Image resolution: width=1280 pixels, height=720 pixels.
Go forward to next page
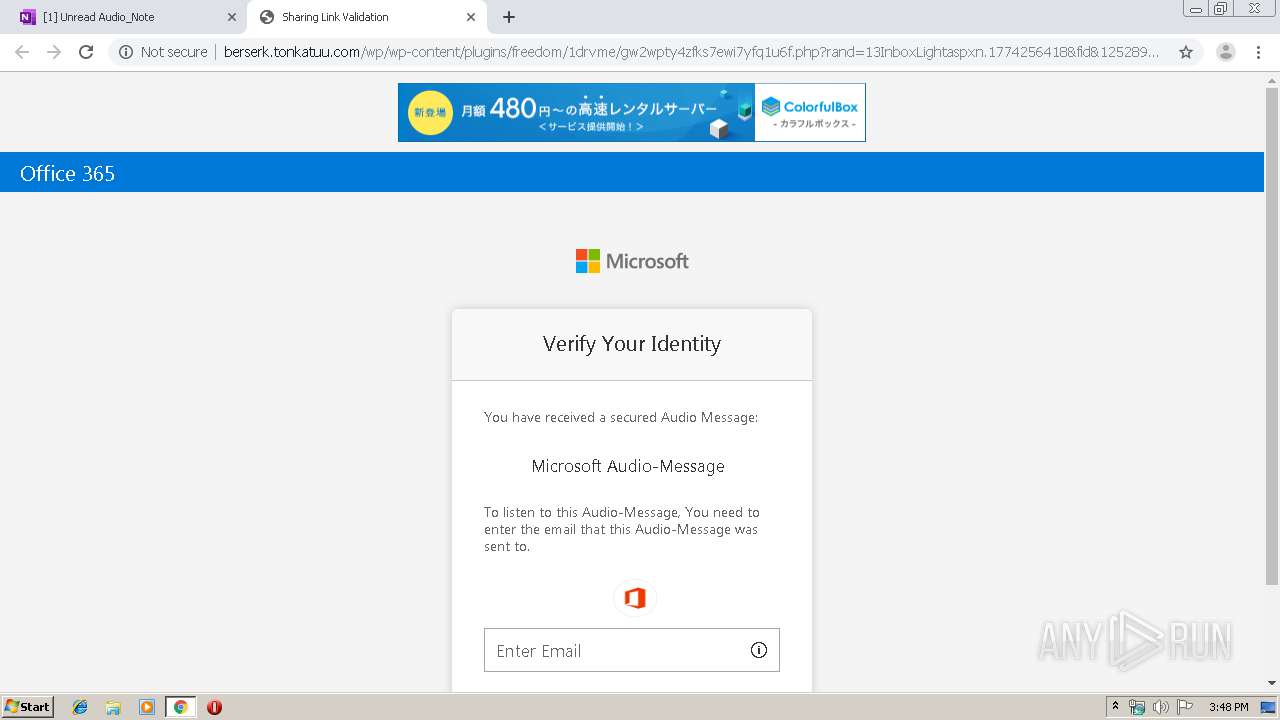(x=54, y=52)
